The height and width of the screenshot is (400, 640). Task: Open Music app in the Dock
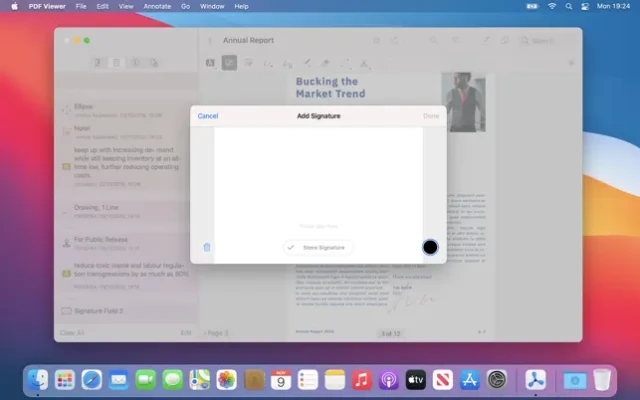click(x=362, y=380)
